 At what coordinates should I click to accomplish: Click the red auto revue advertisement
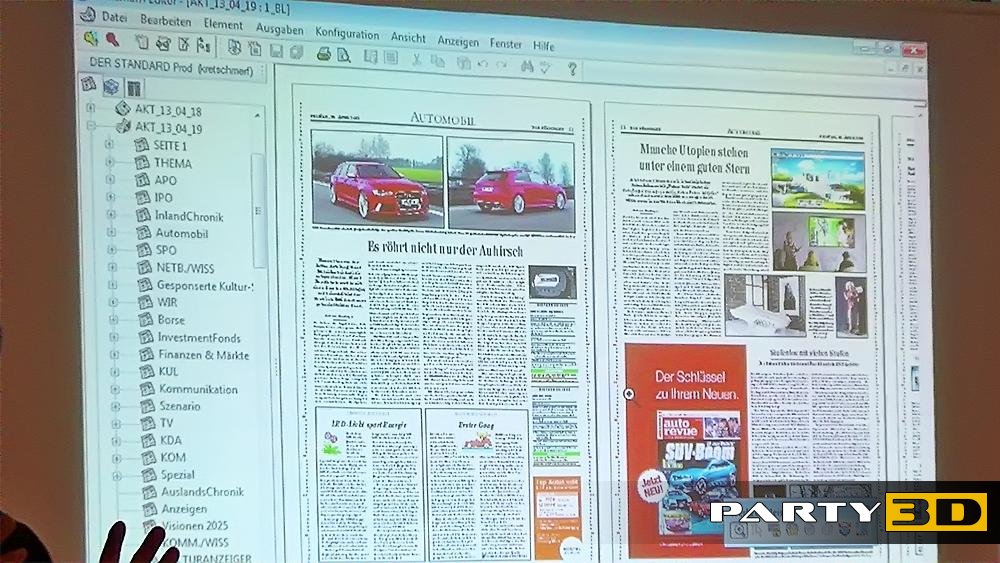[x=687, y=451]
